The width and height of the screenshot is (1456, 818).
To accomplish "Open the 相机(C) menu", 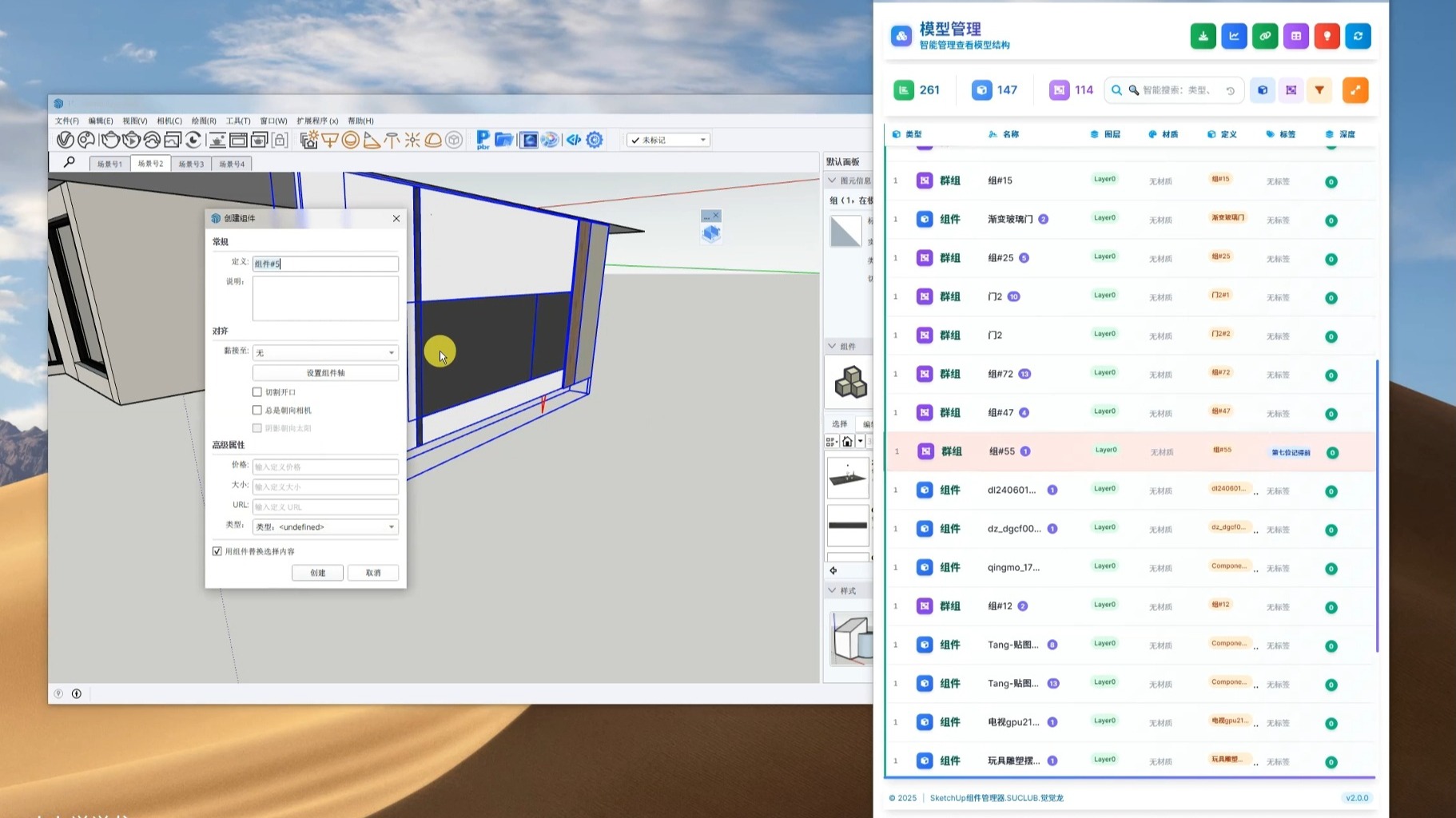I will (169, 121).
